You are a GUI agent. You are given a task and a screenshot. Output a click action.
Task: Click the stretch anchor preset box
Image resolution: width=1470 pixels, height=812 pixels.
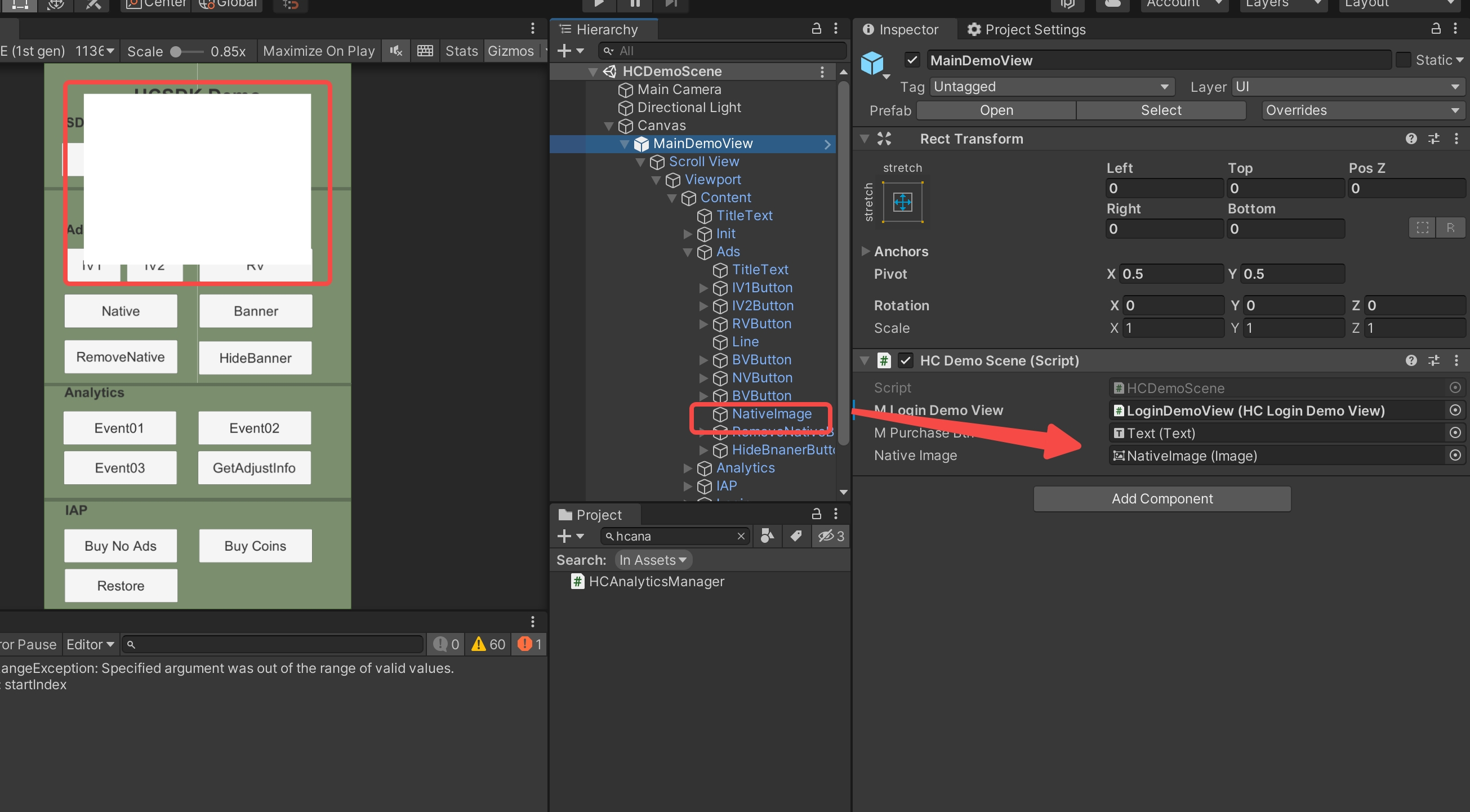(x=903, y=202)
